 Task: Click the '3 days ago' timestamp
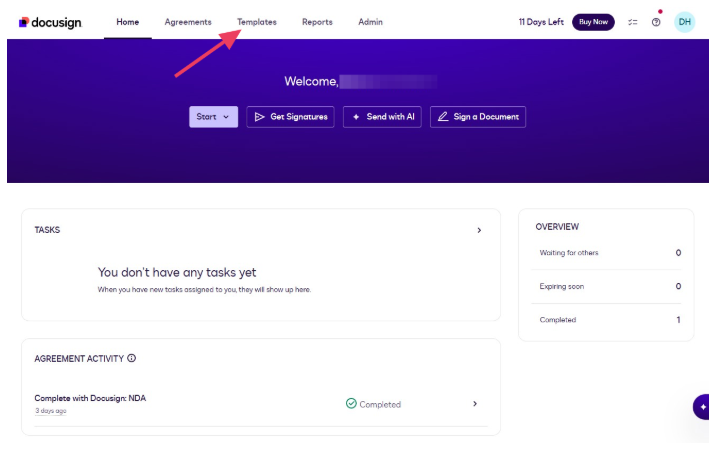click(51, 411)
